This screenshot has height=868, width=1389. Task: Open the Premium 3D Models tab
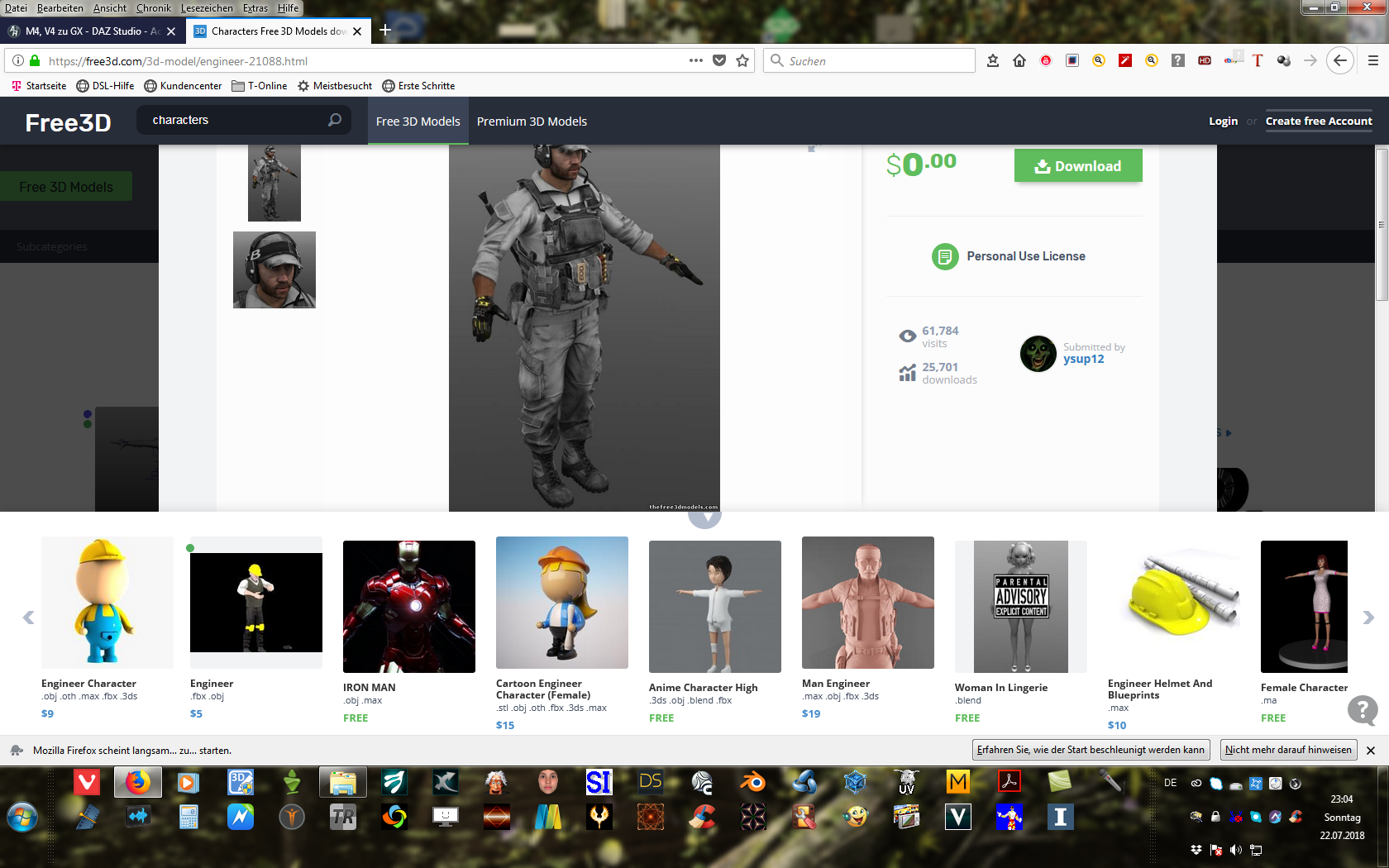(532, 122)
